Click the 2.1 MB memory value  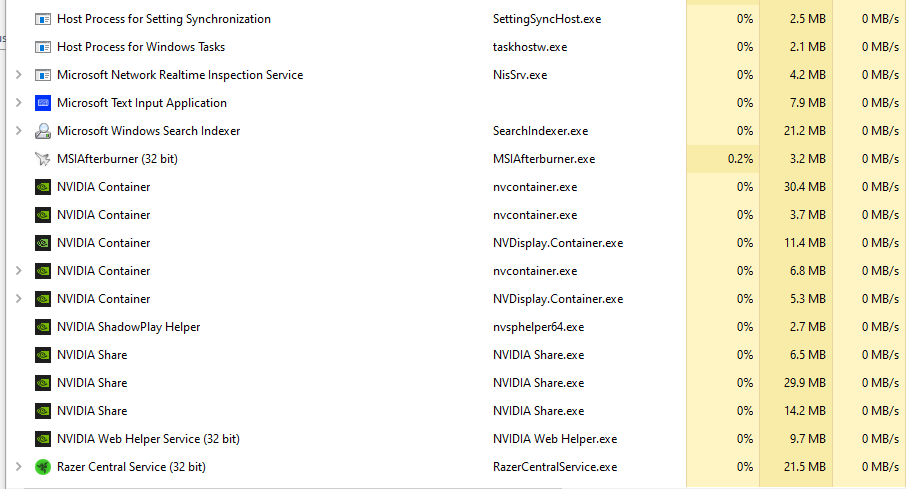pyautogui.click(x=807, y=47)
